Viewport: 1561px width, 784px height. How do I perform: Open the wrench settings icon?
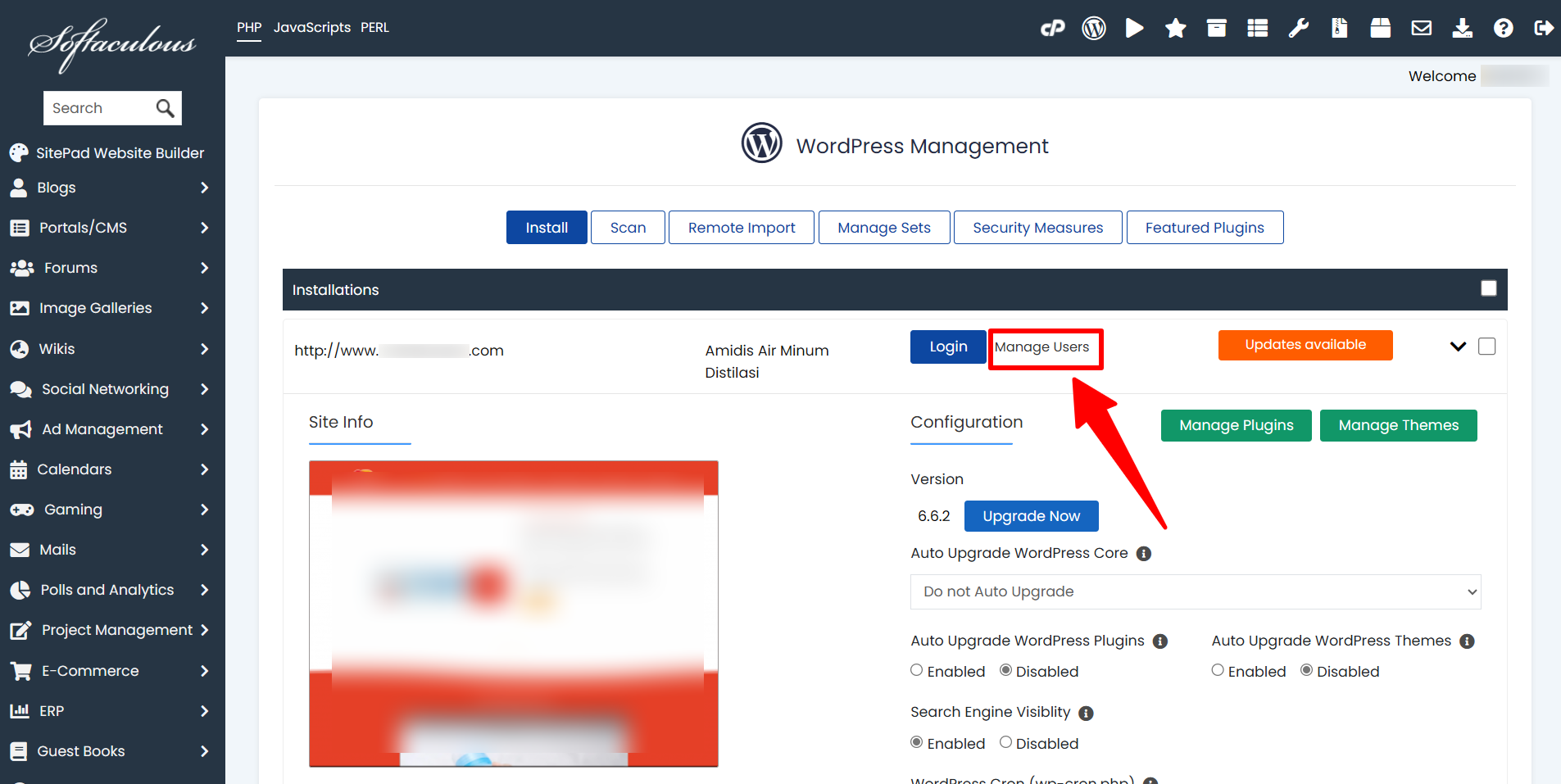click(1299, 29)
